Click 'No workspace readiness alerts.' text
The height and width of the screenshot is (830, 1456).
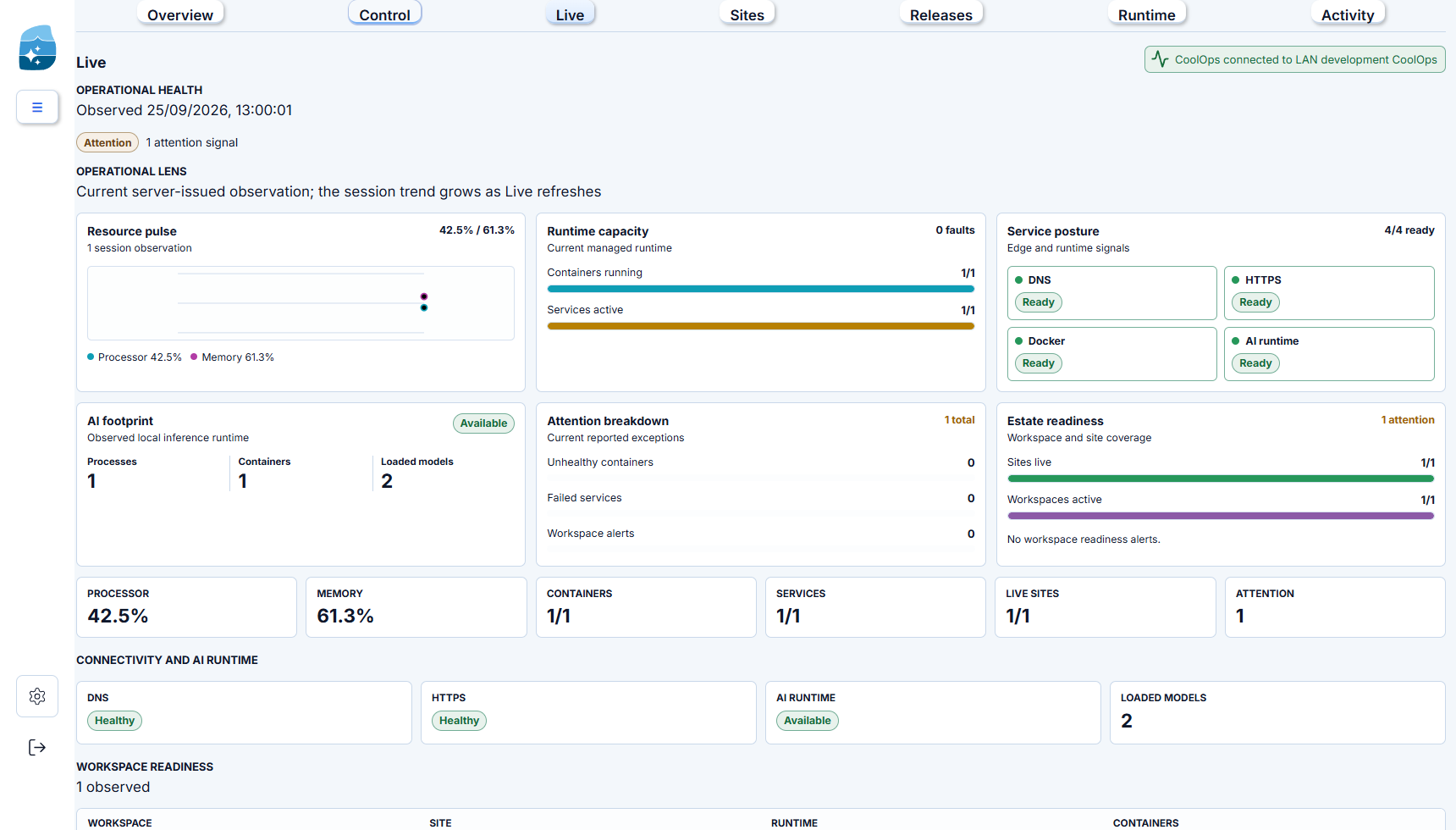(1084, 539)
